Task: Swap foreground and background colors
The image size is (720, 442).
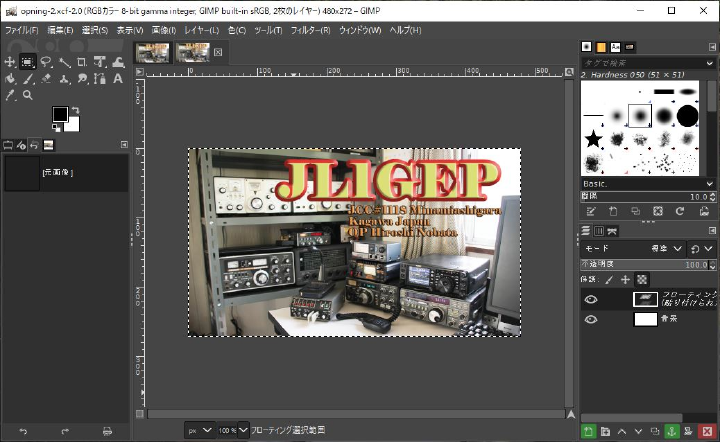Action: point(76,108)
